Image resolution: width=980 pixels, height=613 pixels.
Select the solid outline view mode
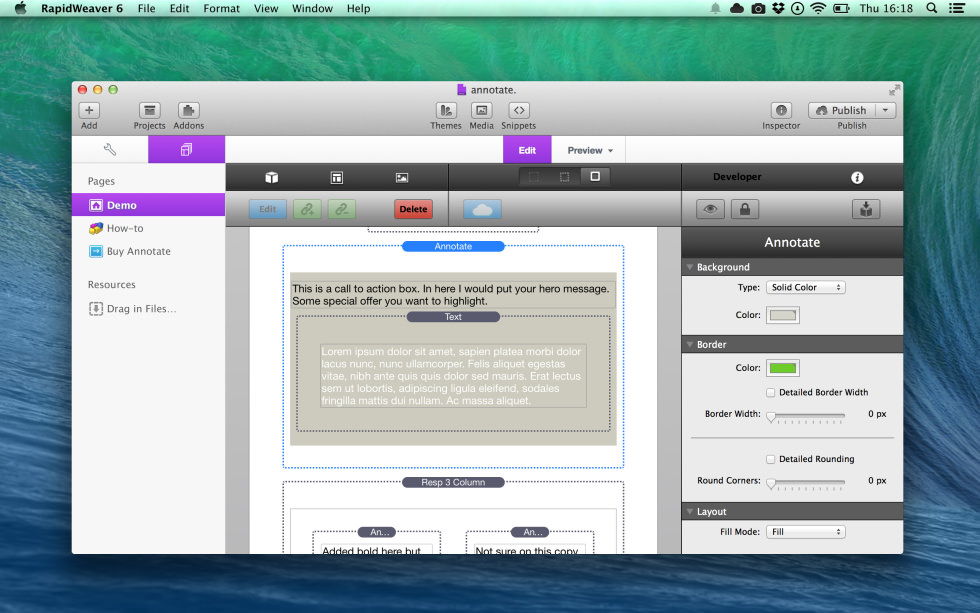click(595, 177)
